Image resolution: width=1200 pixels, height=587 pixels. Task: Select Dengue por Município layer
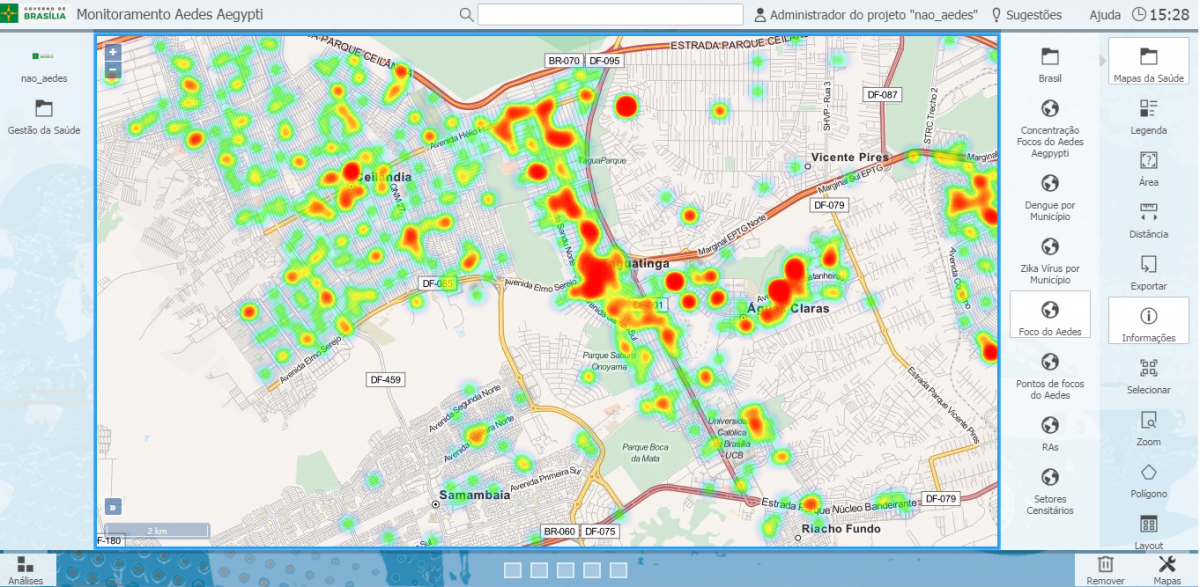pos(1050,196)
